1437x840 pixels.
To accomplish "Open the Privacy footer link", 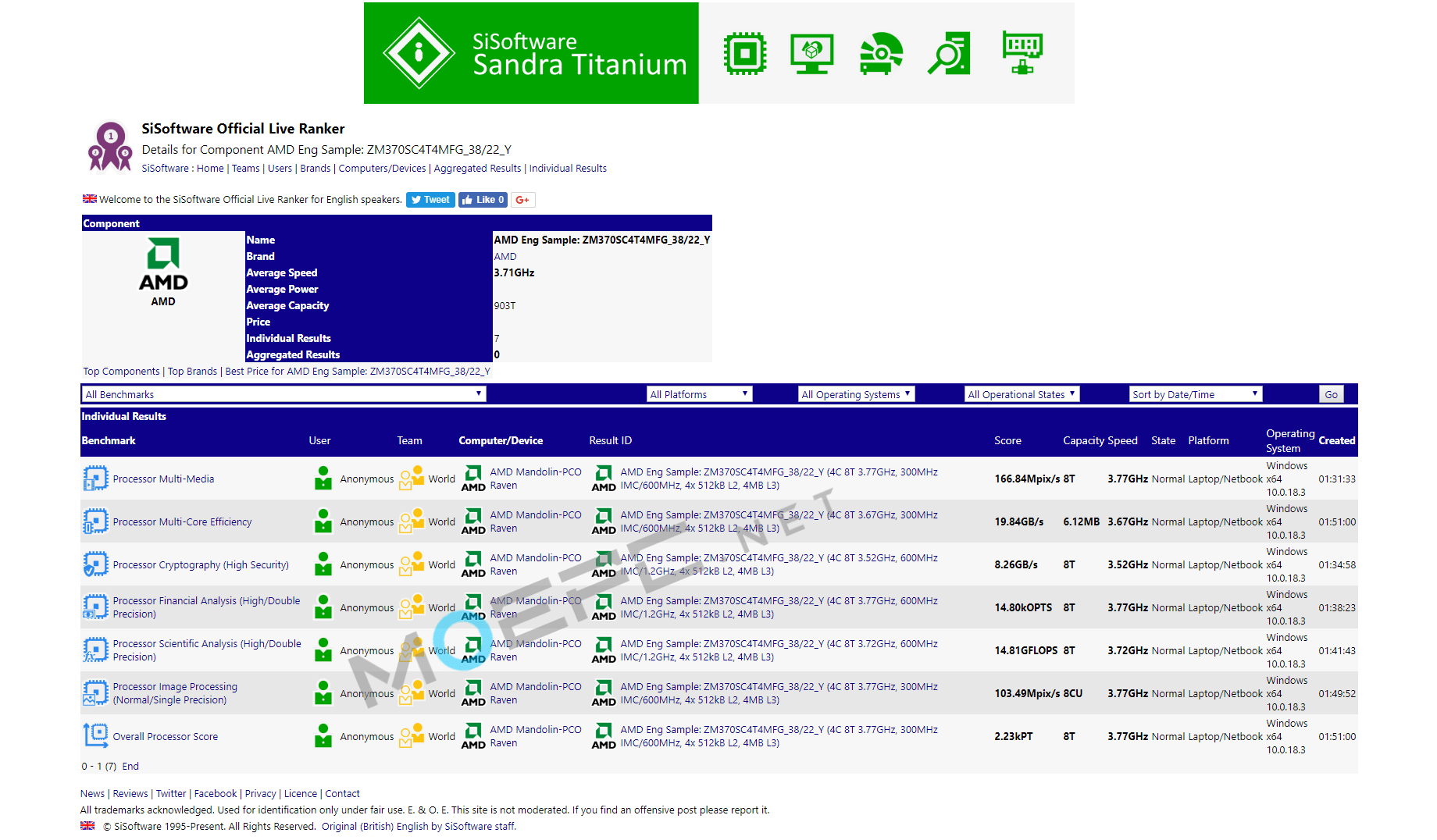I will point(261,793).
